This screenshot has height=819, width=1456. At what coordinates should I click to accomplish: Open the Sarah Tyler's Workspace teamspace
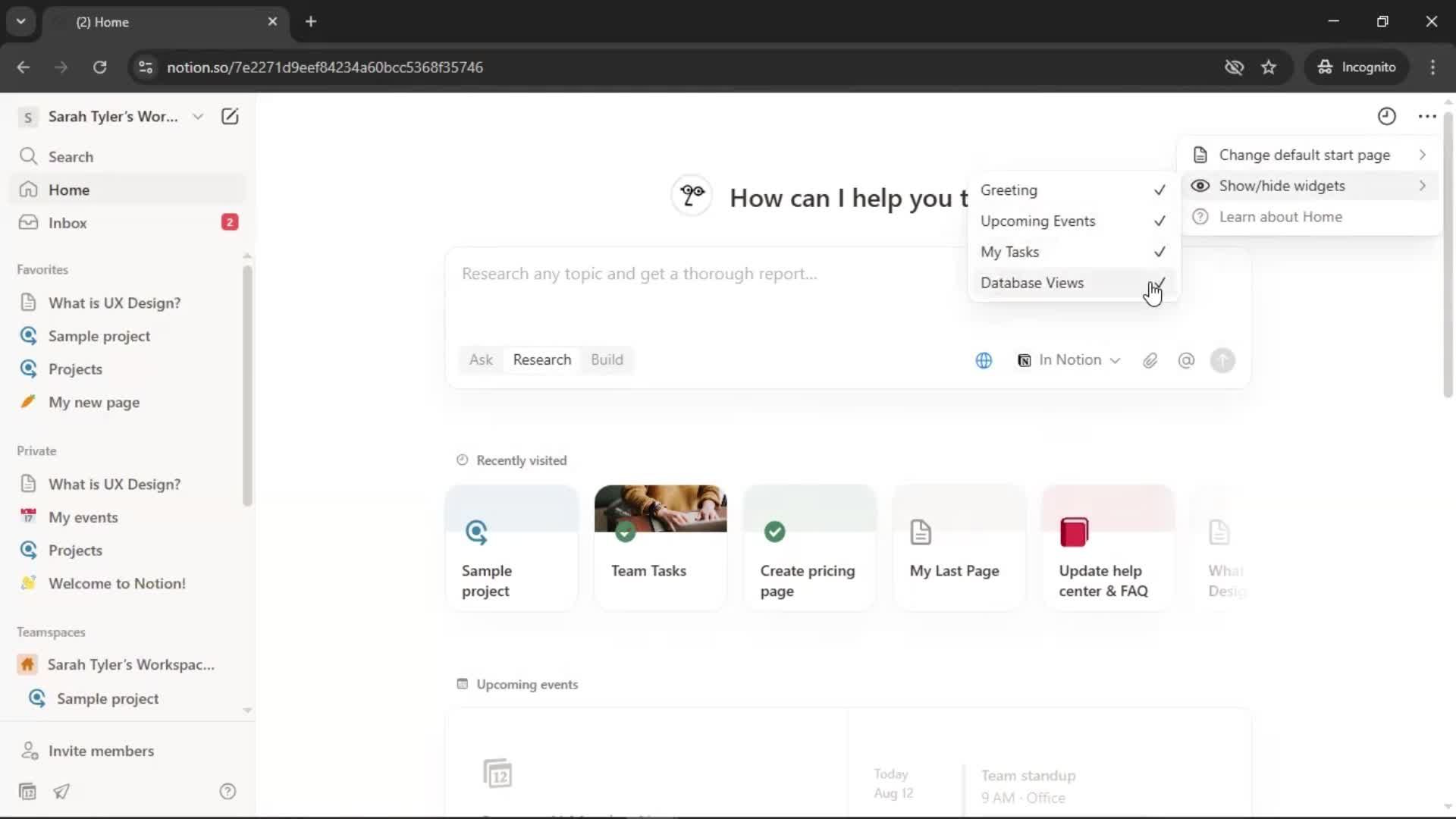(127, 665)
